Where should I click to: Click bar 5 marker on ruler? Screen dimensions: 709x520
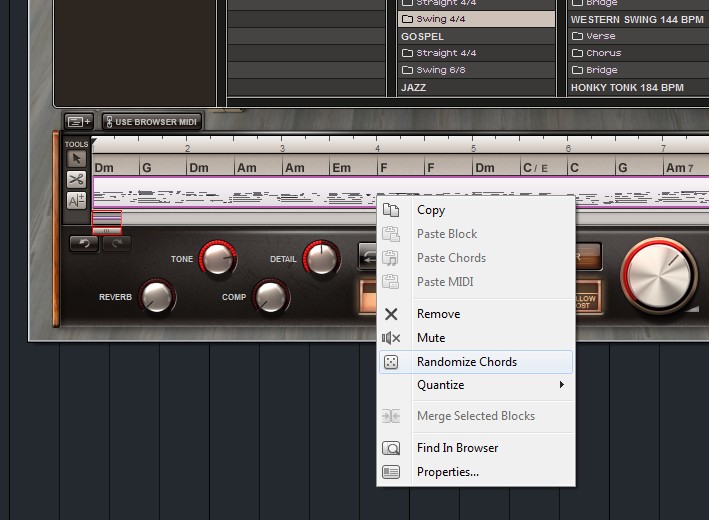pyautogui.click(x=473, y=148)
